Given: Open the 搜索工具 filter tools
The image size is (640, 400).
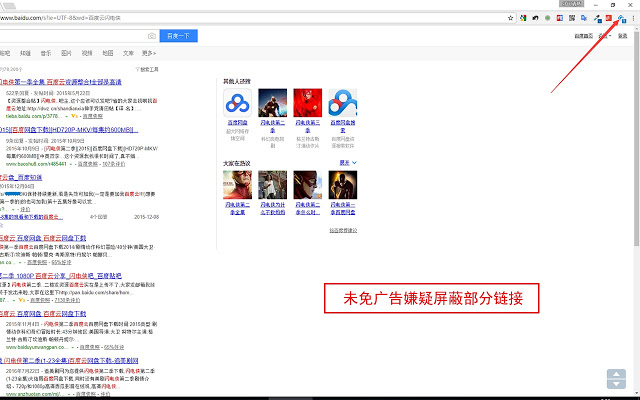Looking at the screenshot, I should point(147,69).
